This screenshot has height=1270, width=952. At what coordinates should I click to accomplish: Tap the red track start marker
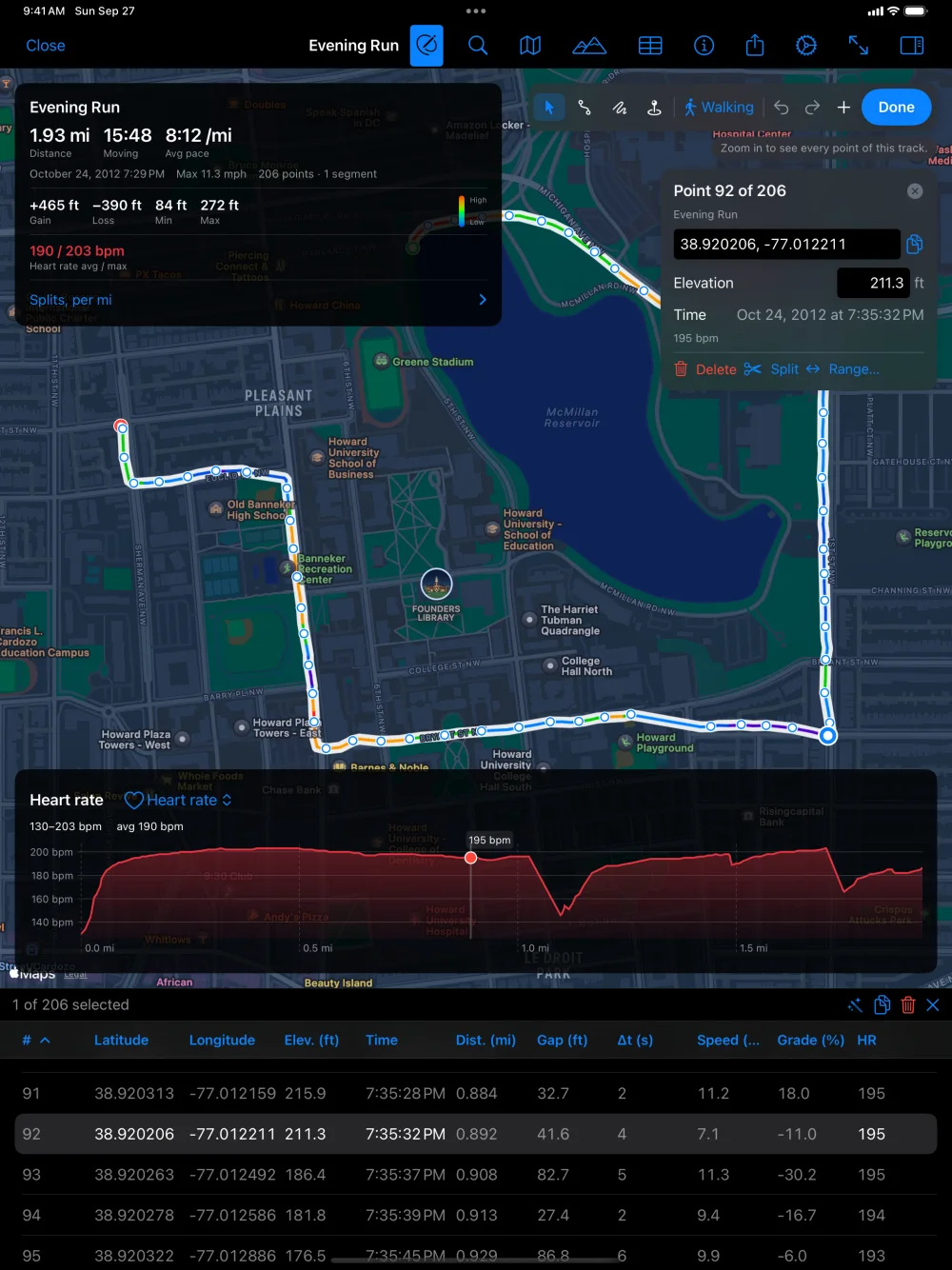pos(121,426)
